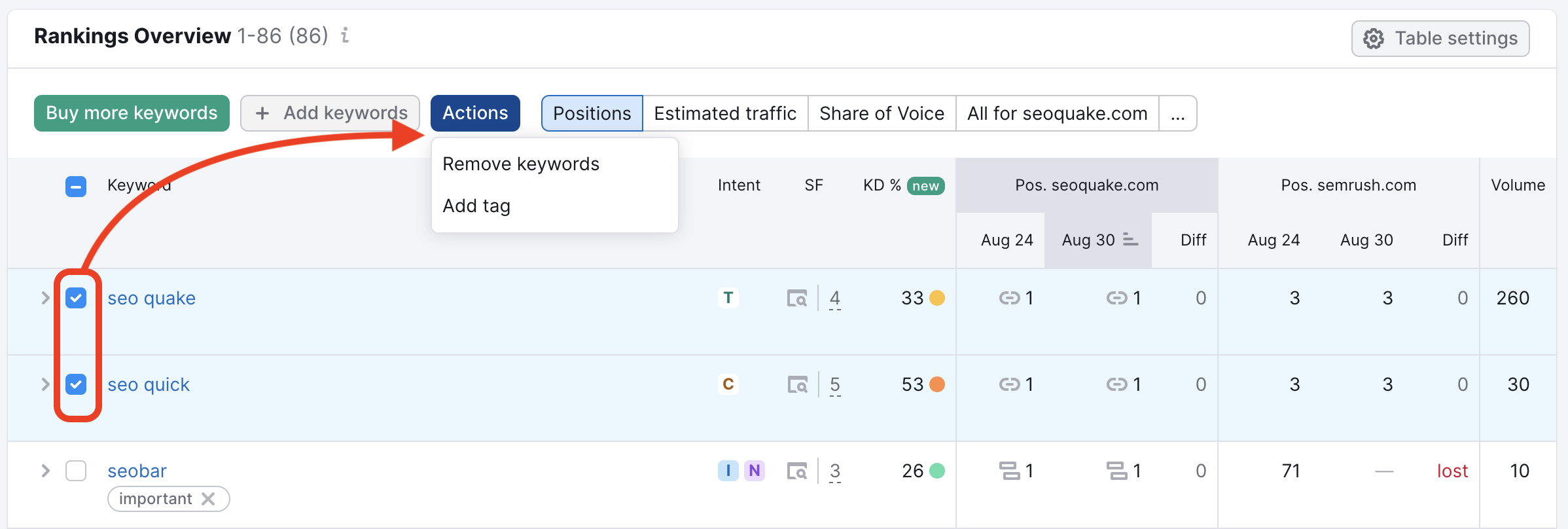The width and height of the screenshot is (1568, 529).
Task: Choose Add tag from Actions menu
Action: (x=476, y=206)
